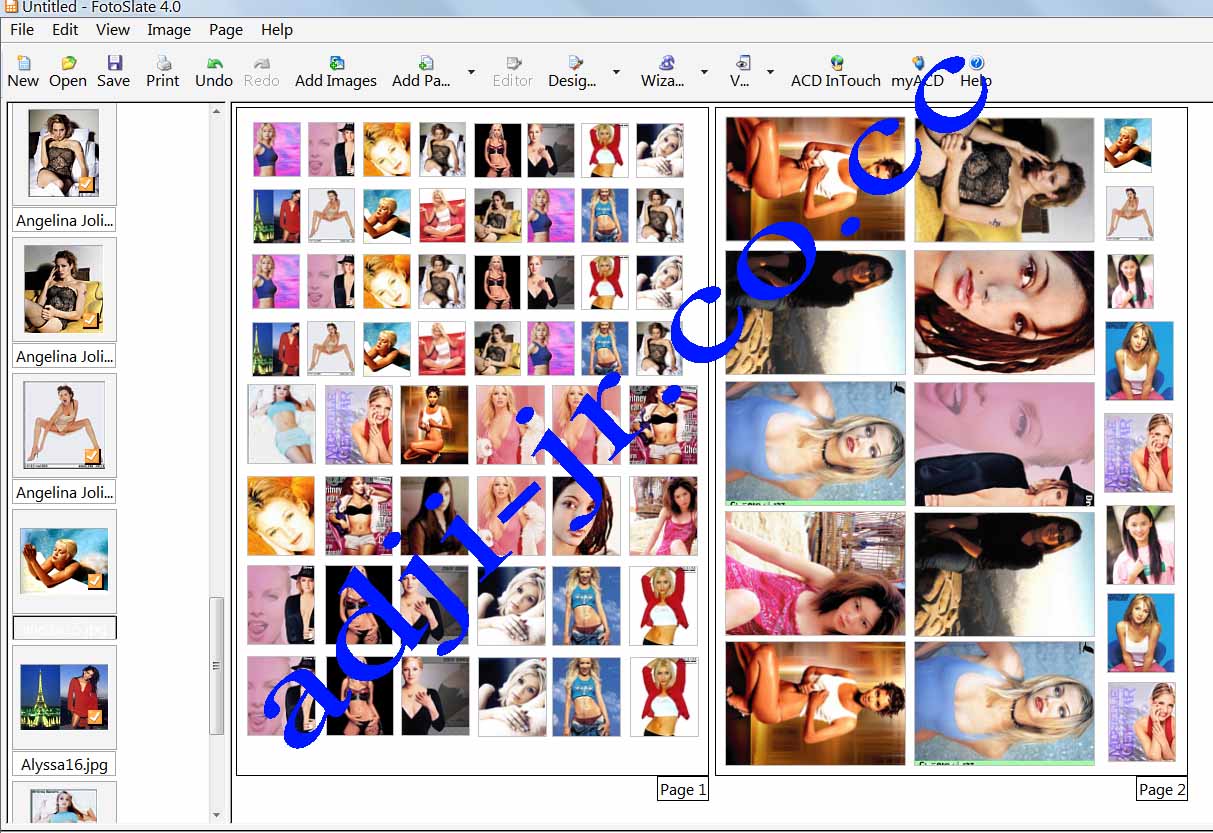This screenshot has width=1213, height=833.
Task: Click the Page 1 label
Action: [x=683, y=790]
